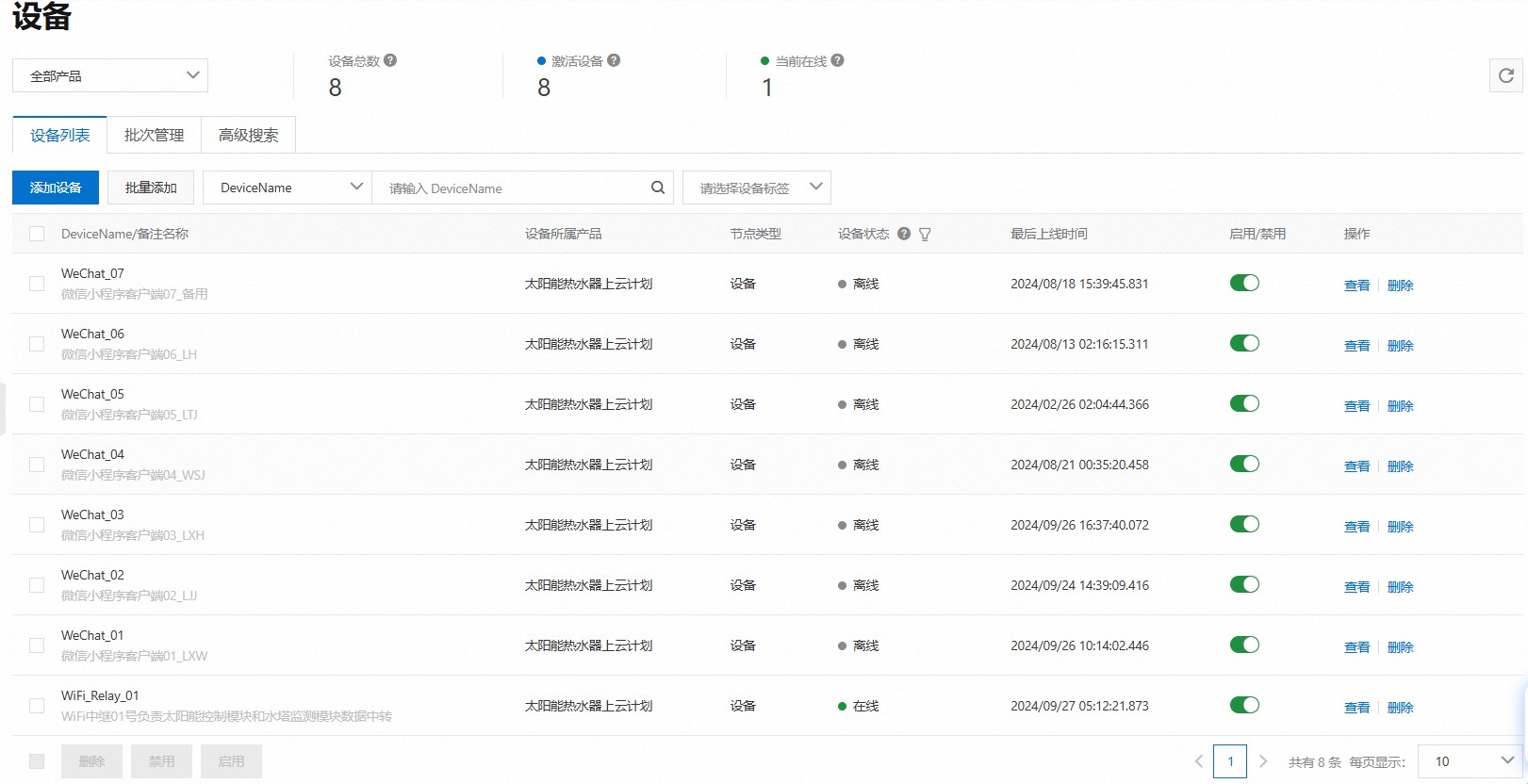Screen dimensions: 1528x784
Task: Click 删除 for WeChat_05
Action: click(x=1400, y=405)
